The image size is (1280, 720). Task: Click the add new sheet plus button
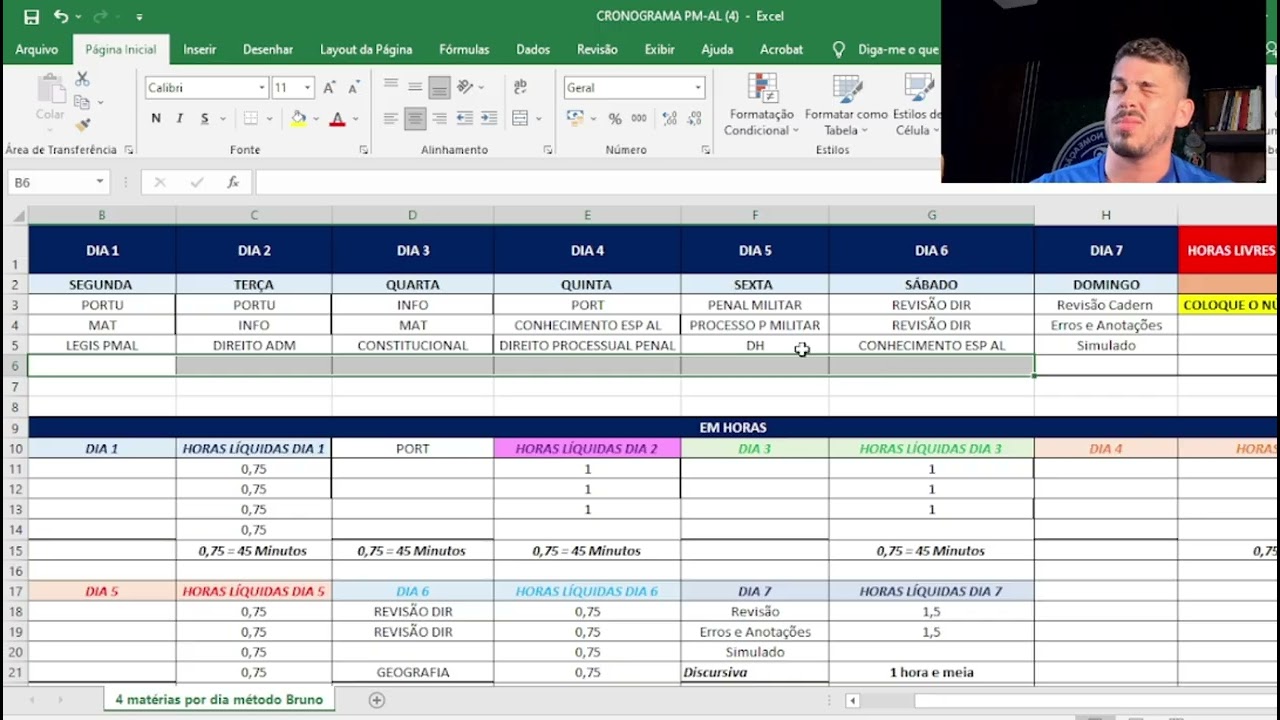coord(377,700)
